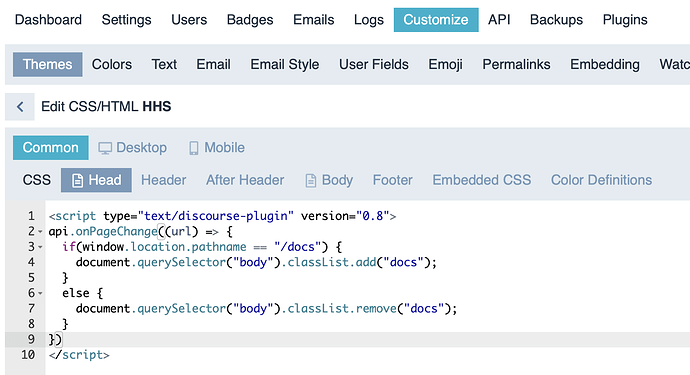The height and width of the screenshot is (375, 690).
Task: Click the theme name HHS in the heading
Action: pos(157,107)
